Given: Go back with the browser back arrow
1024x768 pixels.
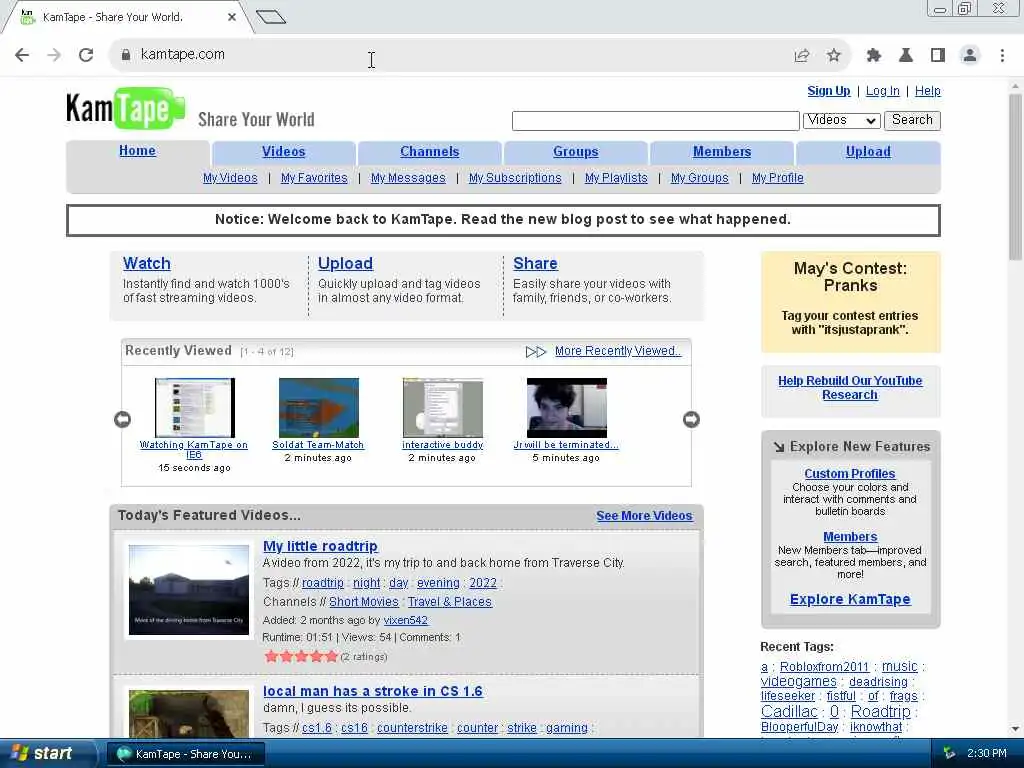Looking at the screenshot, I should [22, 55].
